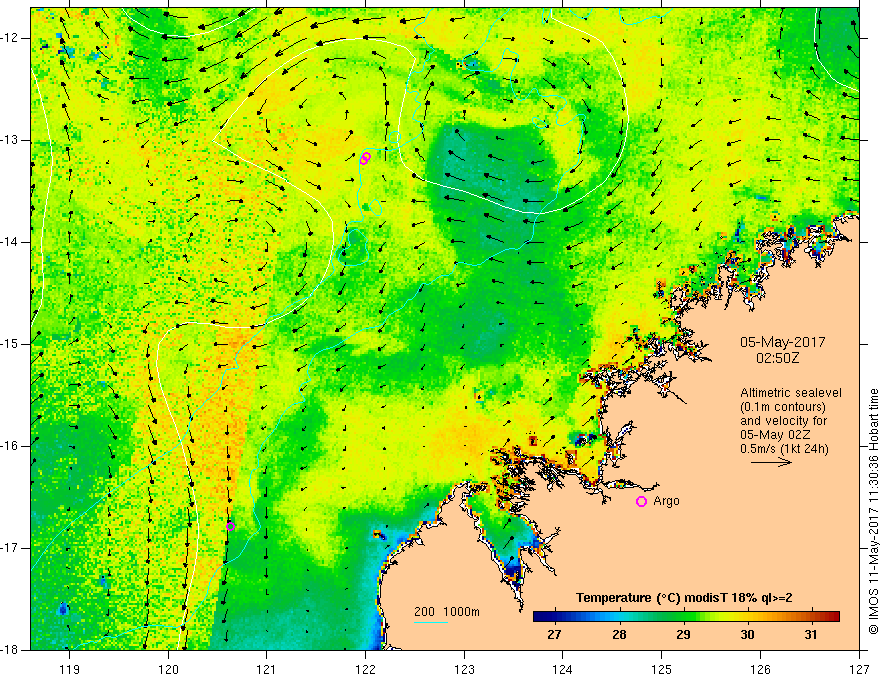Screen dimensions: 880x680
Task: Click longitude axis label '127'
Action: 859,669
